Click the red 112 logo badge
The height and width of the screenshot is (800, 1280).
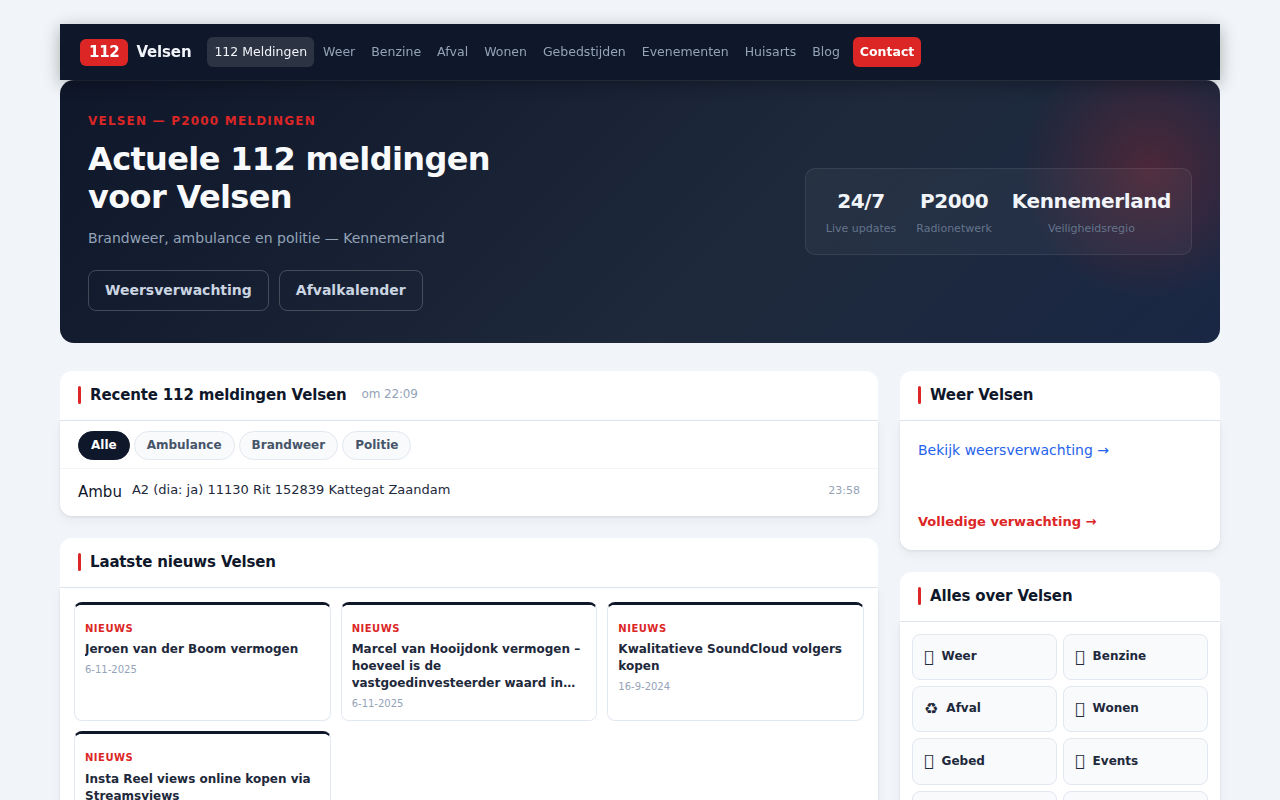tap(104, 52)
